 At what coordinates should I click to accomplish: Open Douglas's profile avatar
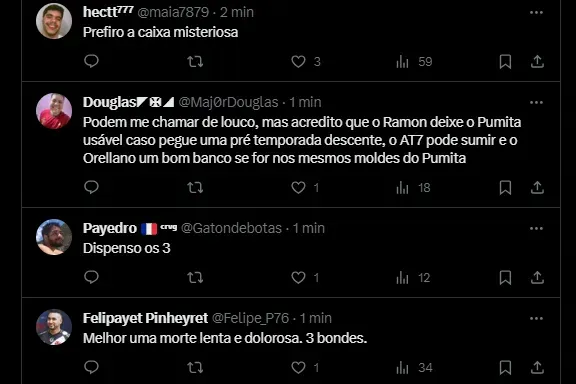tap(54, 111)
